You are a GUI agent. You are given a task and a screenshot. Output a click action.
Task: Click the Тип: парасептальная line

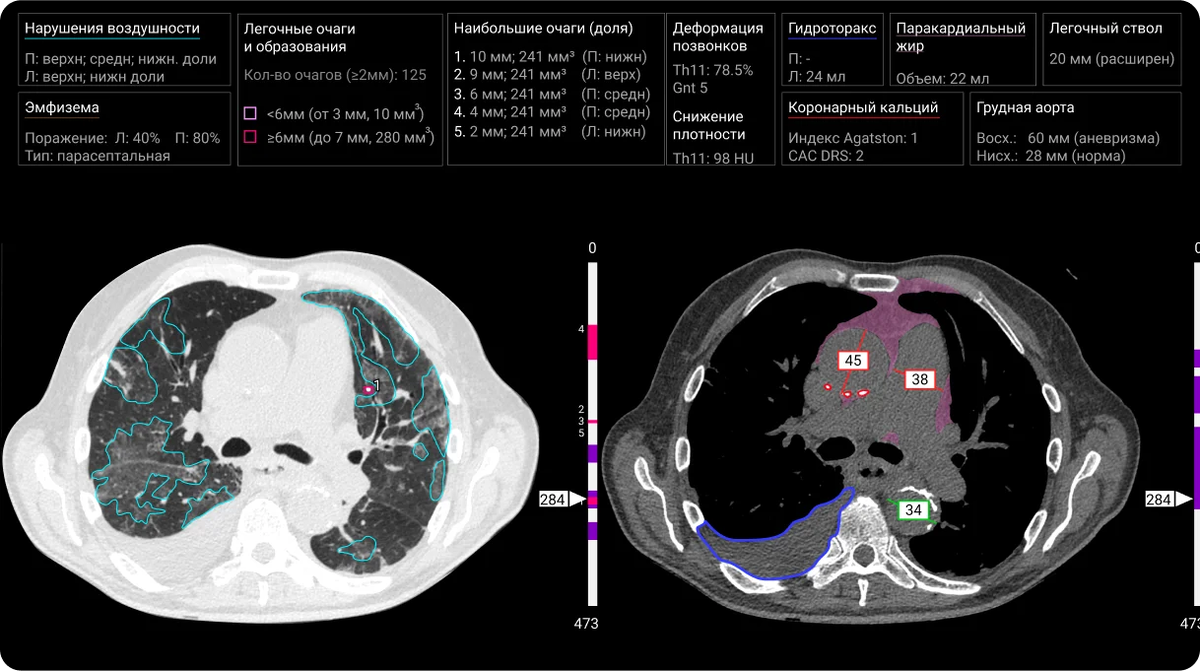(97, 156)
